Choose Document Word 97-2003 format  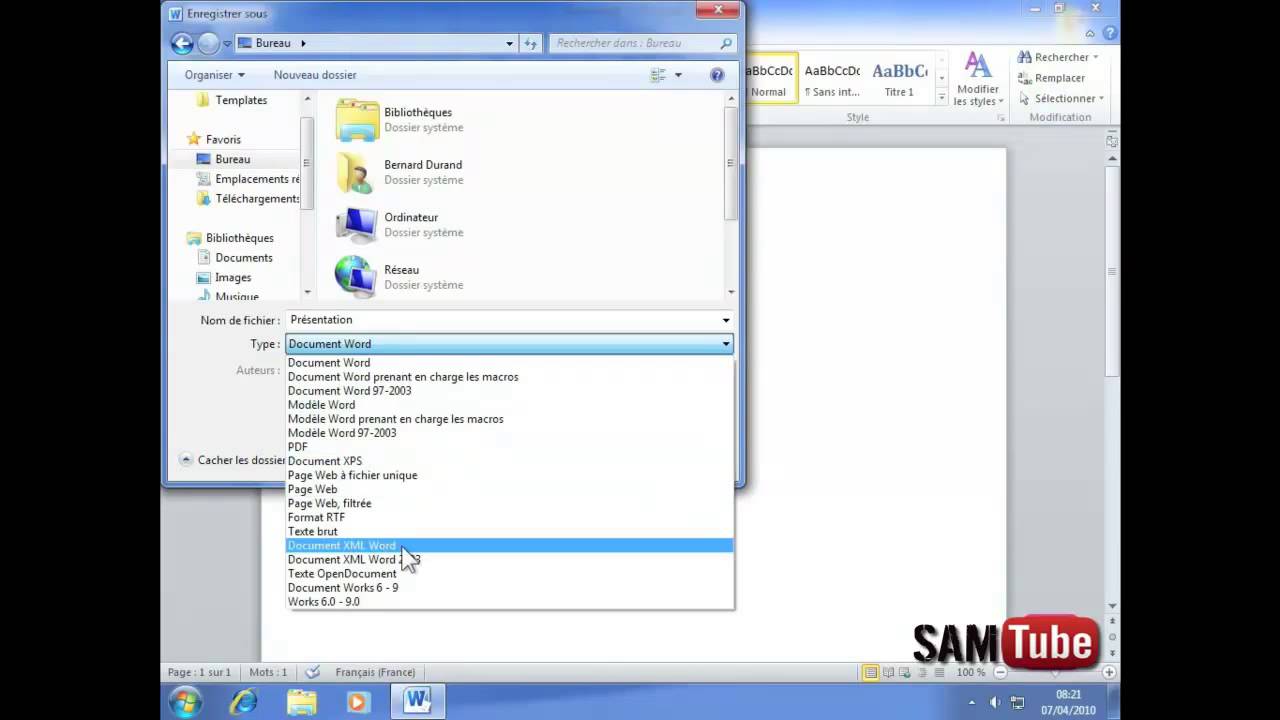[x=510, y=391]
